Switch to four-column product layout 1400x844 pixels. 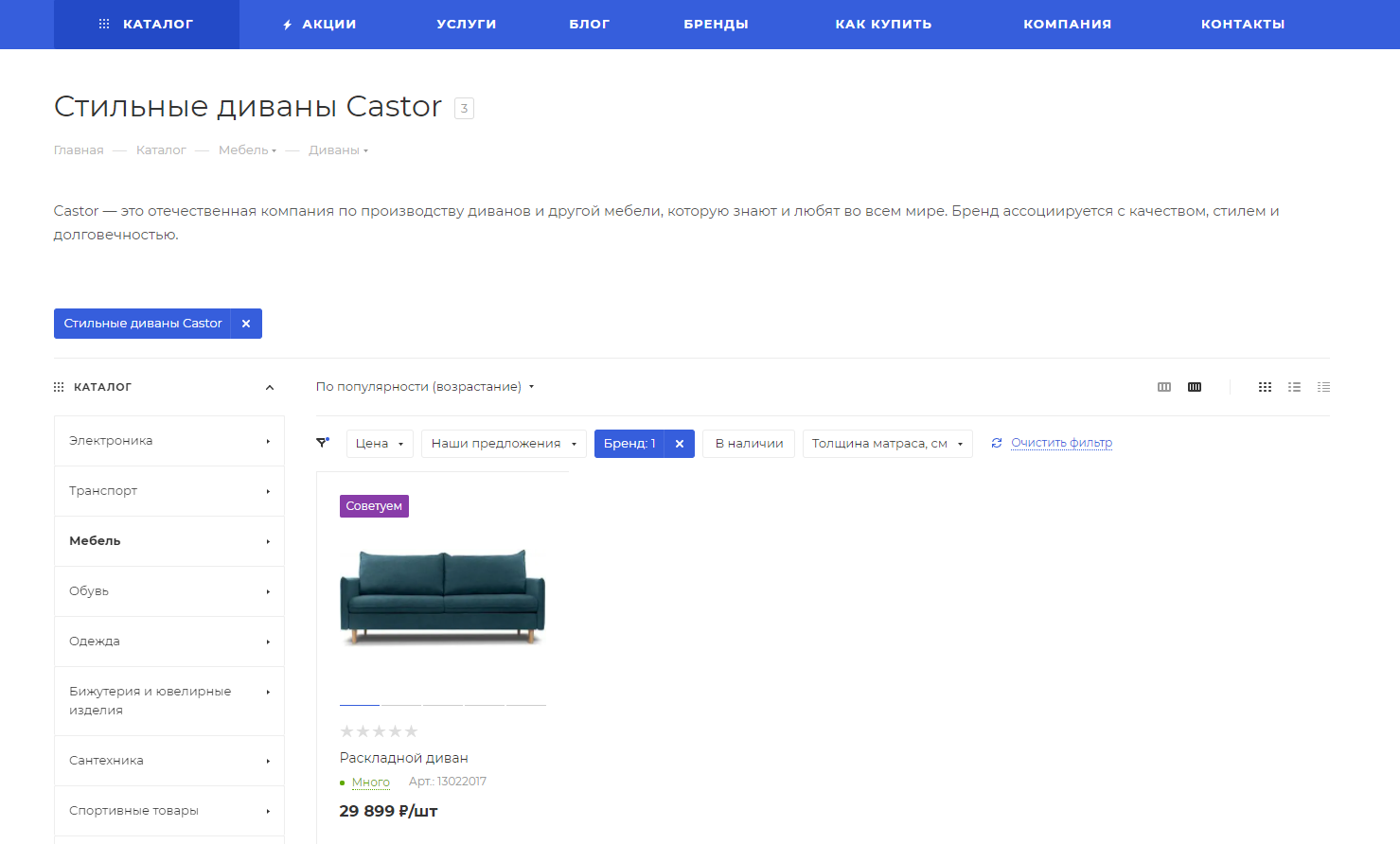(x=1195, y=387)
